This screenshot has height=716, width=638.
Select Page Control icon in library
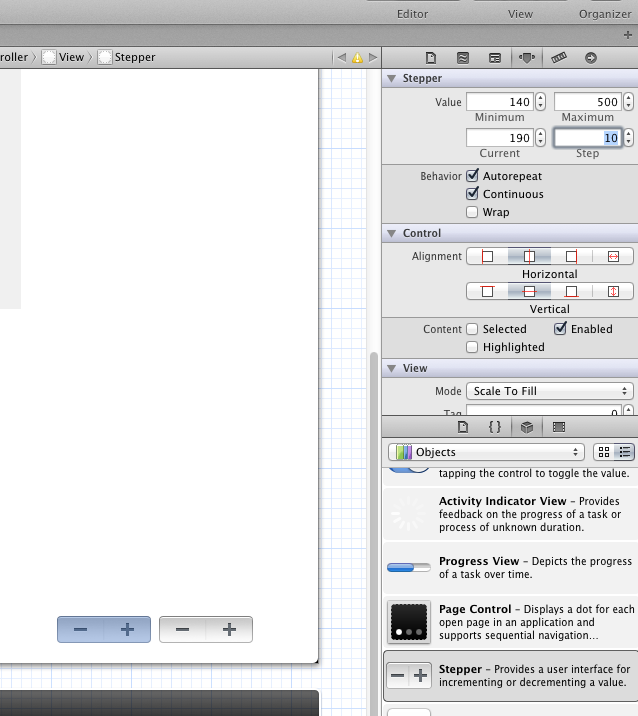[x=409, y=622]
